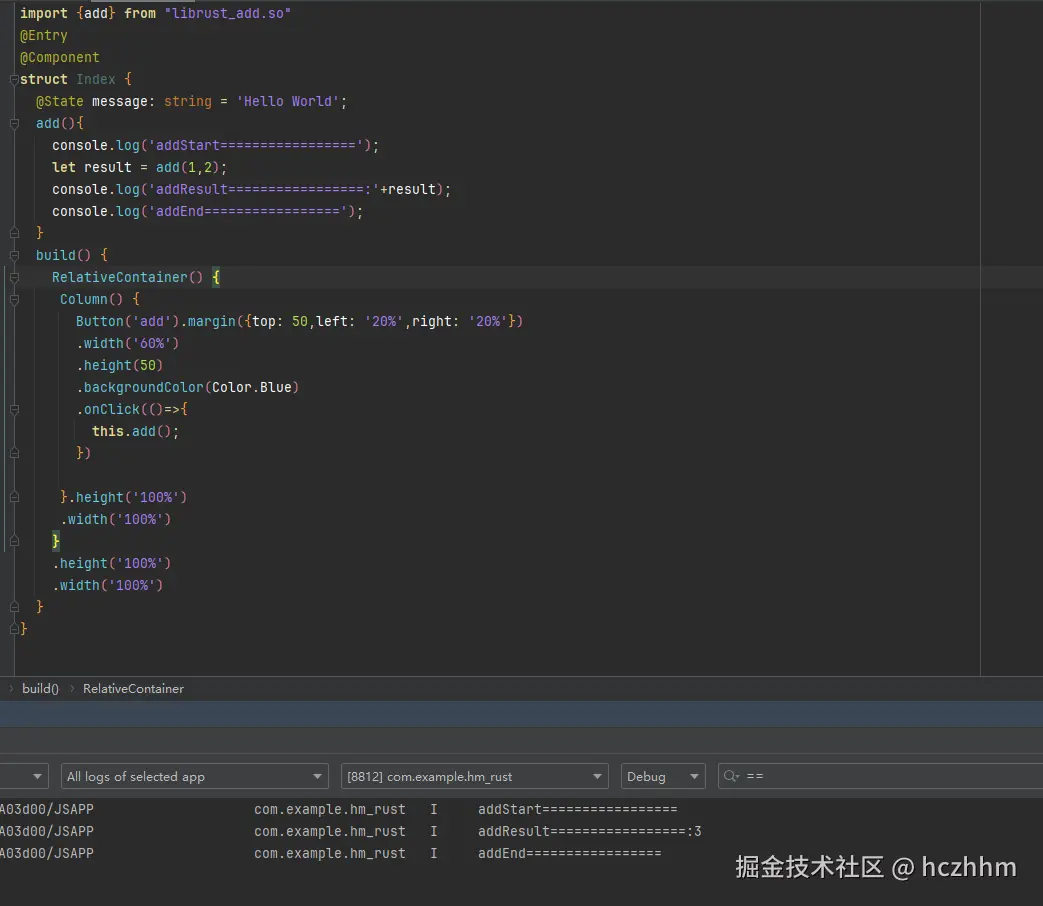The width and height of the screenshot is (1043, 906).
Task: Click the 'Hello World' string literal
Action: [288, 102]
